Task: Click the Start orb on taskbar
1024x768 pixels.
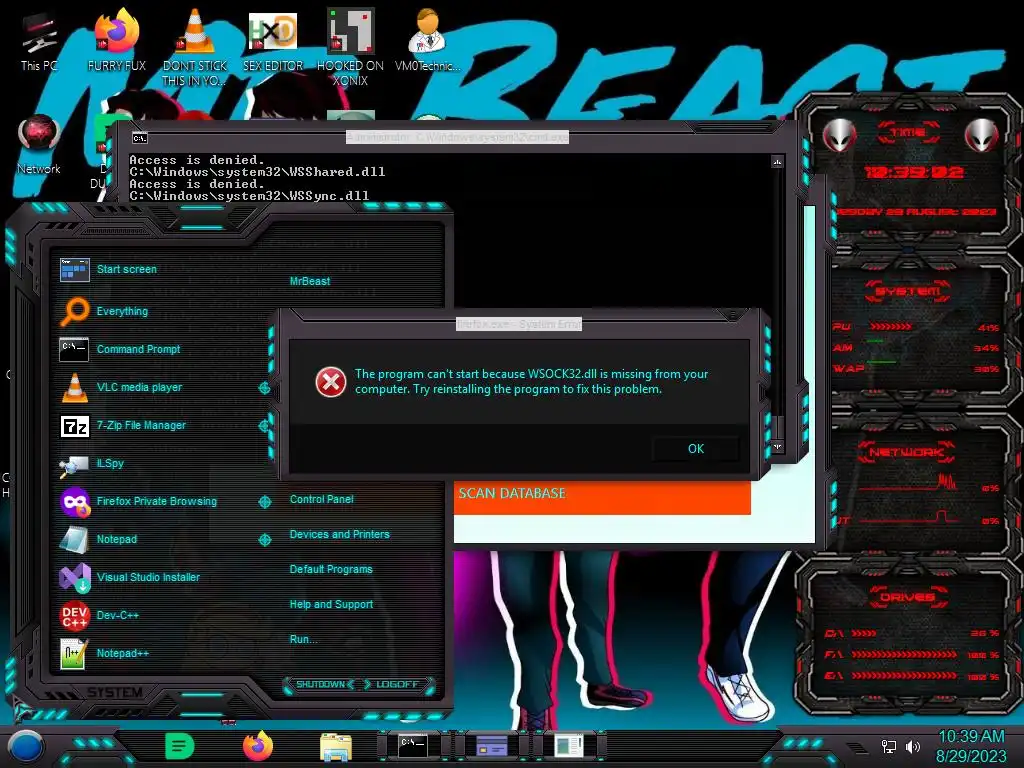Action: click(26, 747)
